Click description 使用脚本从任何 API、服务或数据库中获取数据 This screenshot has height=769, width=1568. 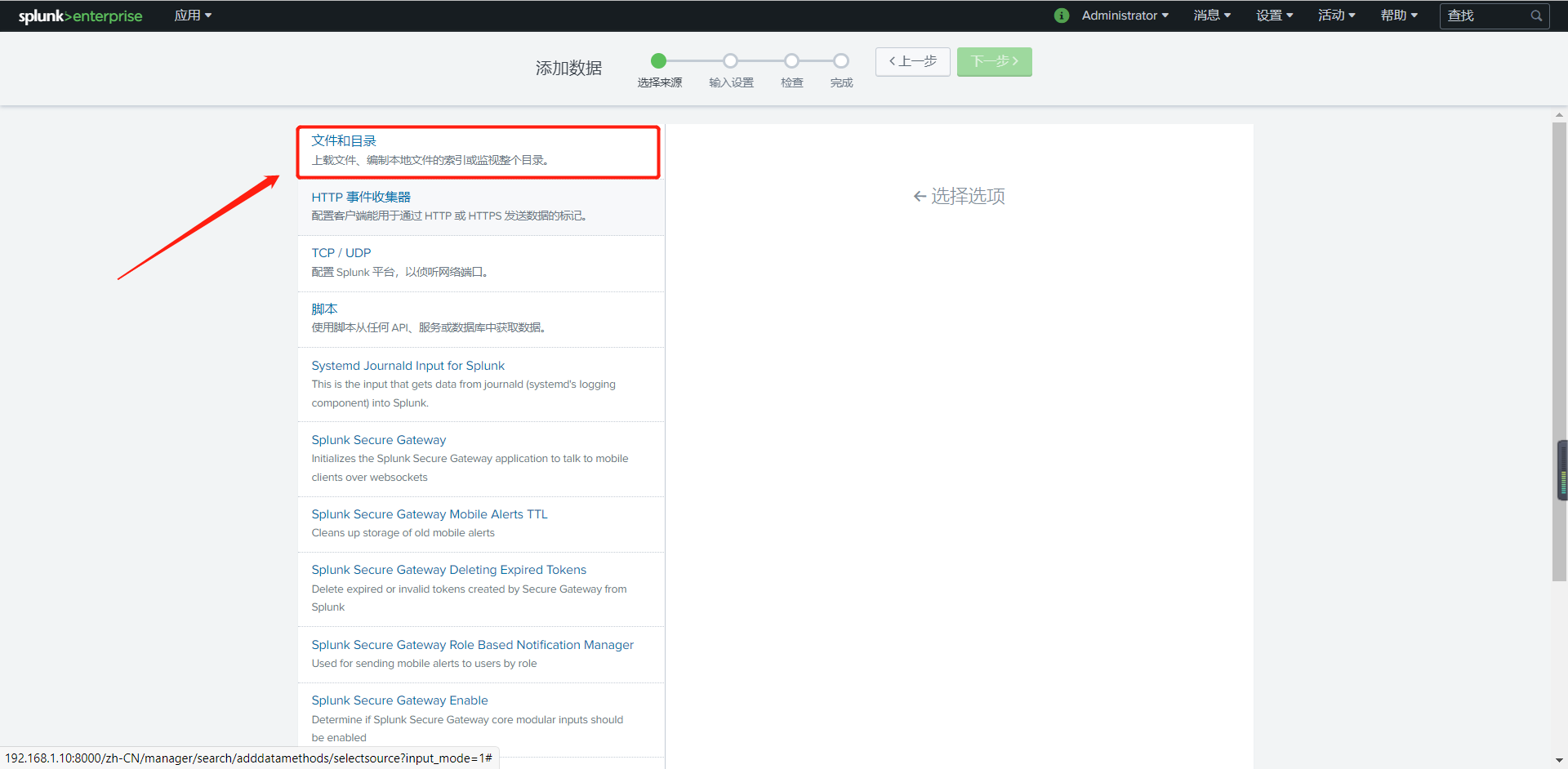[429, 327]
